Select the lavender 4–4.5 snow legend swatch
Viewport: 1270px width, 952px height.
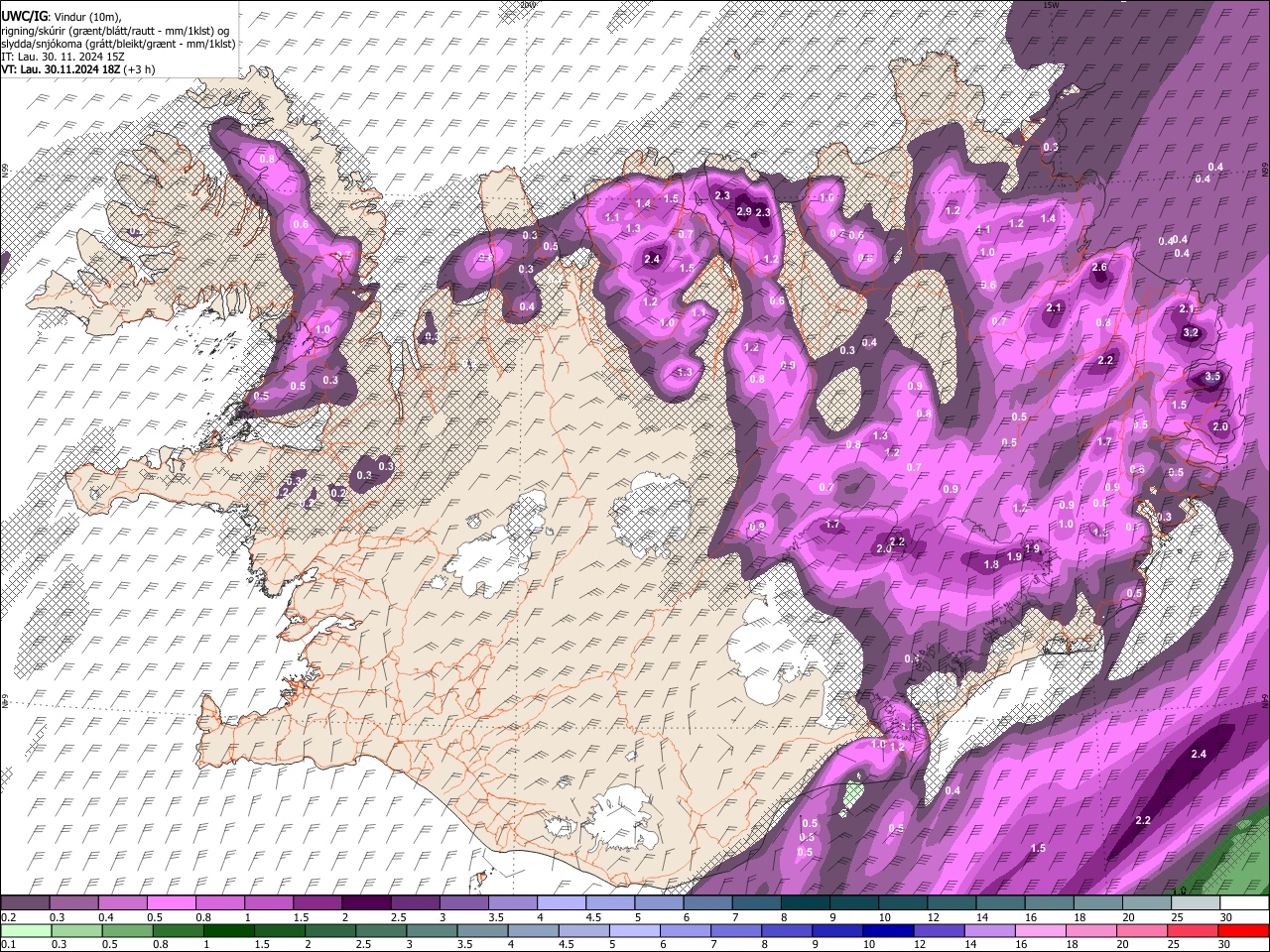pos(560,903)
